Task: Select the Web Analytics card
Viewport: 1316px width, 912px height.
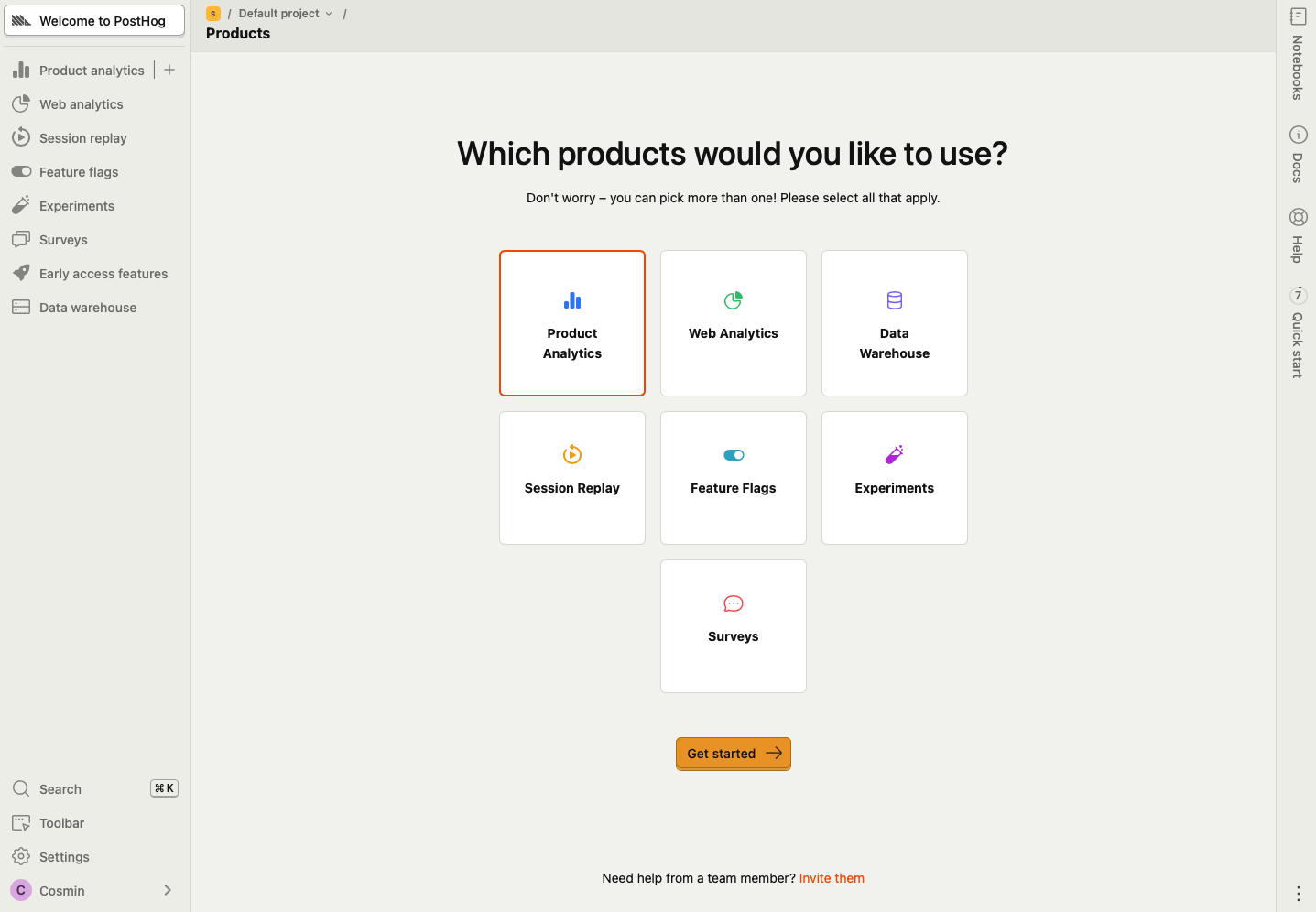Action: coord(734,323)
